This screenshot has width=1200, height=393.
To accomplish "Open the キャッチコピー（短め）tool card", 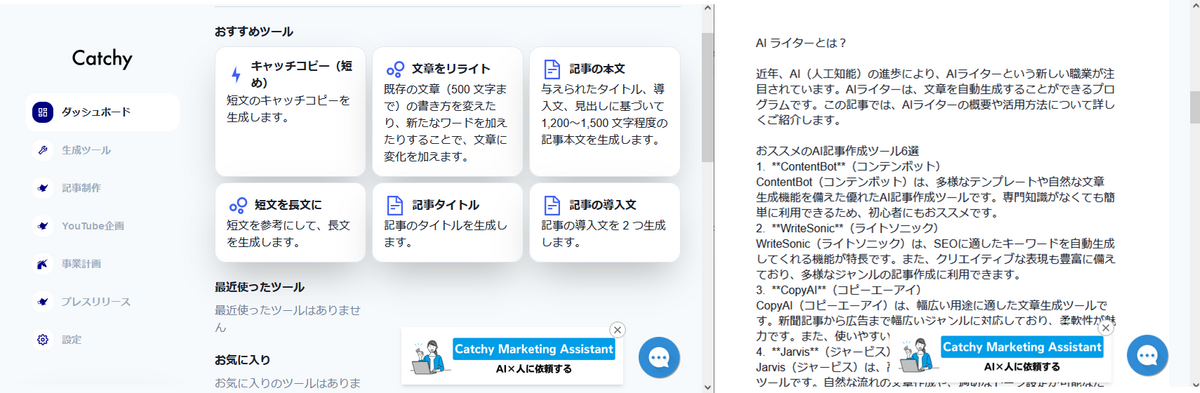I will pyautogui.click(x=289, y=111).
